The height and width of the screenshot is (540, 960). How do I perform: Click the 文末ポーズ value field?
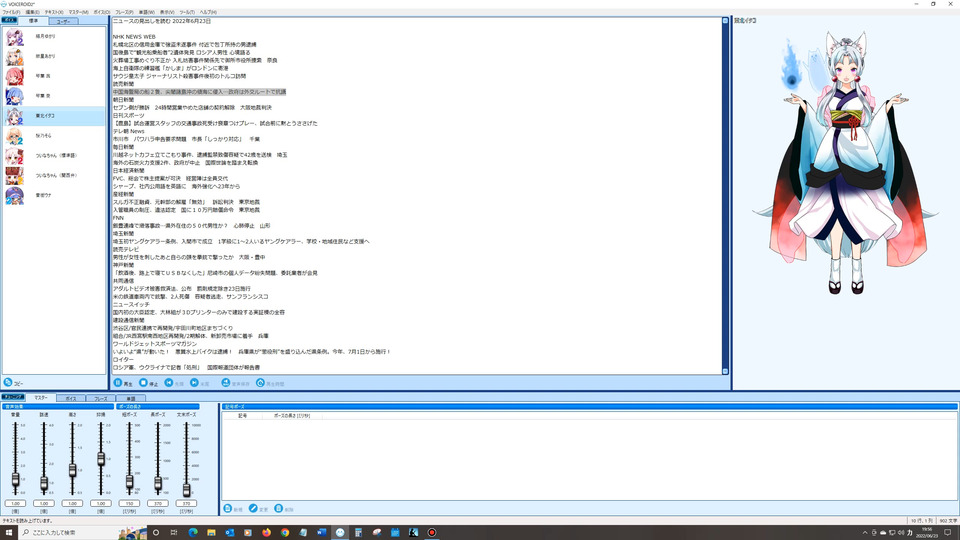pyautogui.click(x=186, y=503)
